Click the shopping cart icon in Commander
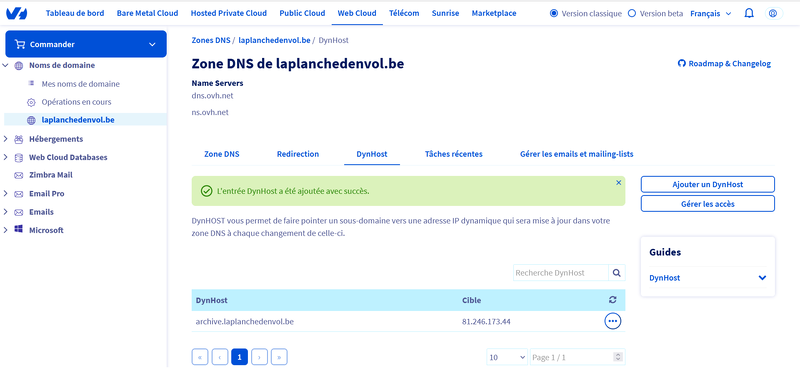Screen dimensions: 800x381 point(20,44)
